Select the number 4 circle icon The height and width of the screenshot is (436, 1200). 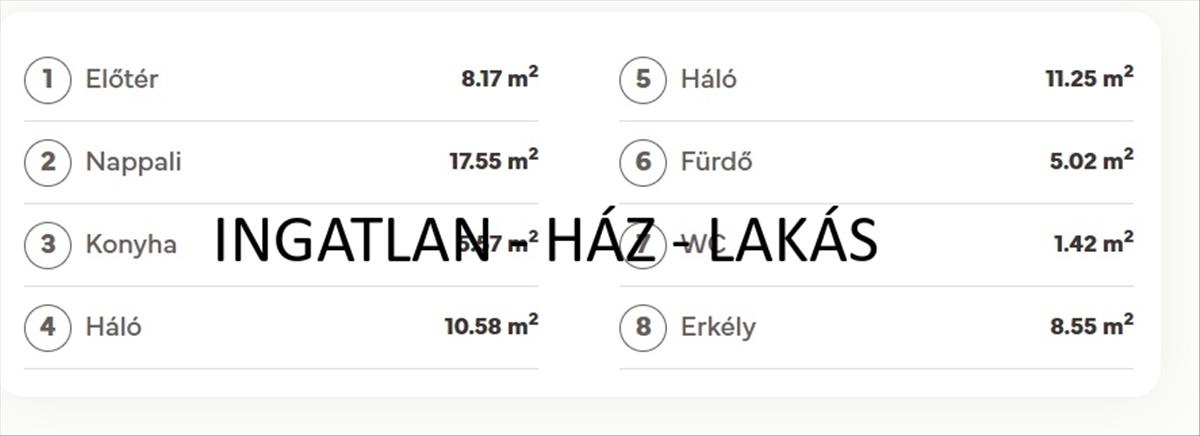(x=48, y=327)
